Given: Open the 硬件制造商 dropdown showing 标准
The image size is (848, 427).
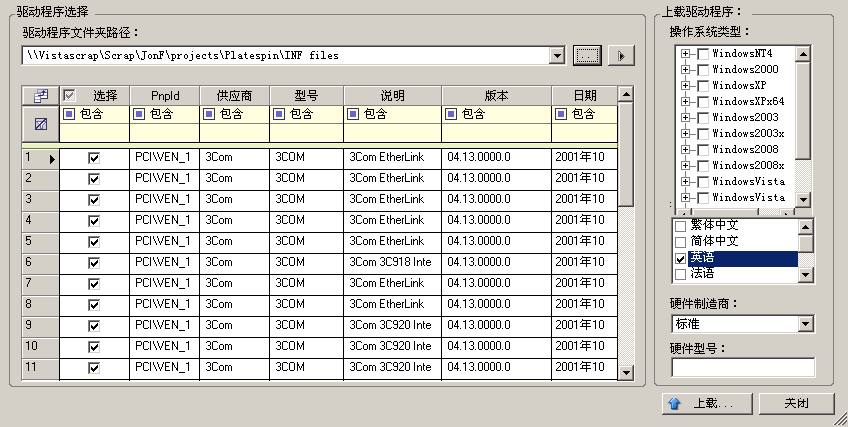Looking at the screenshot, I should point(806,324).
